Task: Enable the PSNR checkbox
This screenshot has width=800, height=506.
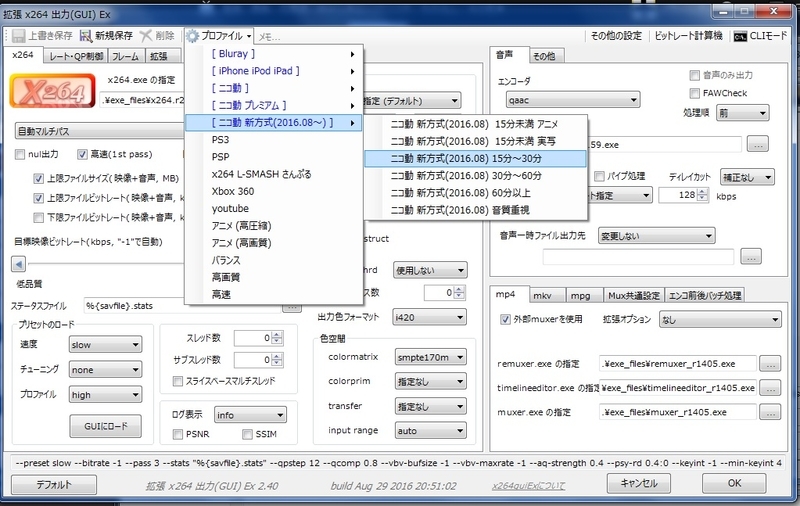Action: 178,434
